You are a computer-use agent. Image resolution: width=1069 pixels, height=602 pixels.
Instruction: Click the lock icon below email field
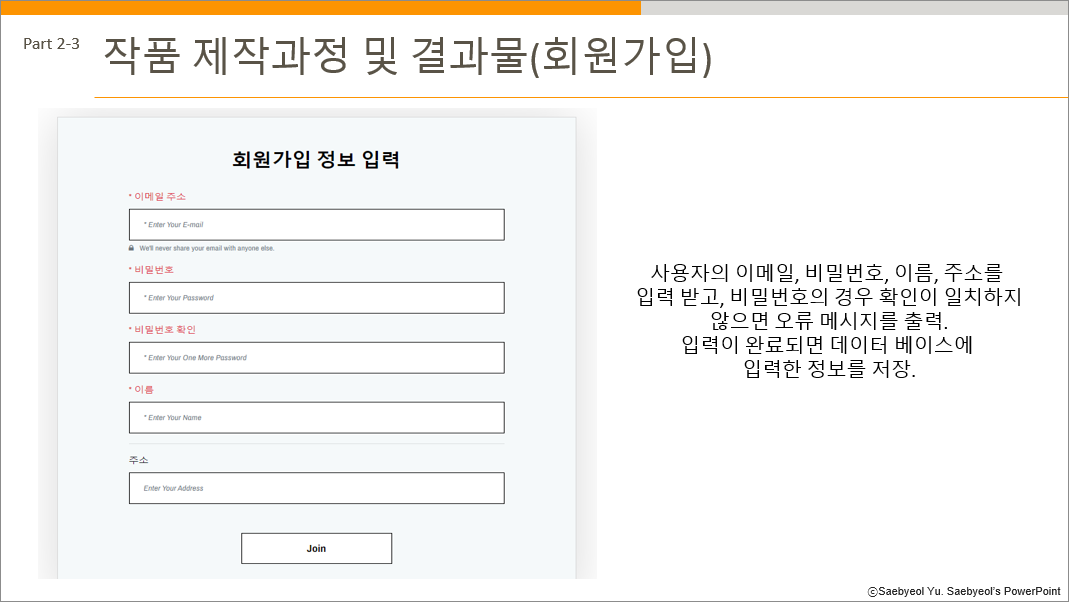tap(132, 248)
